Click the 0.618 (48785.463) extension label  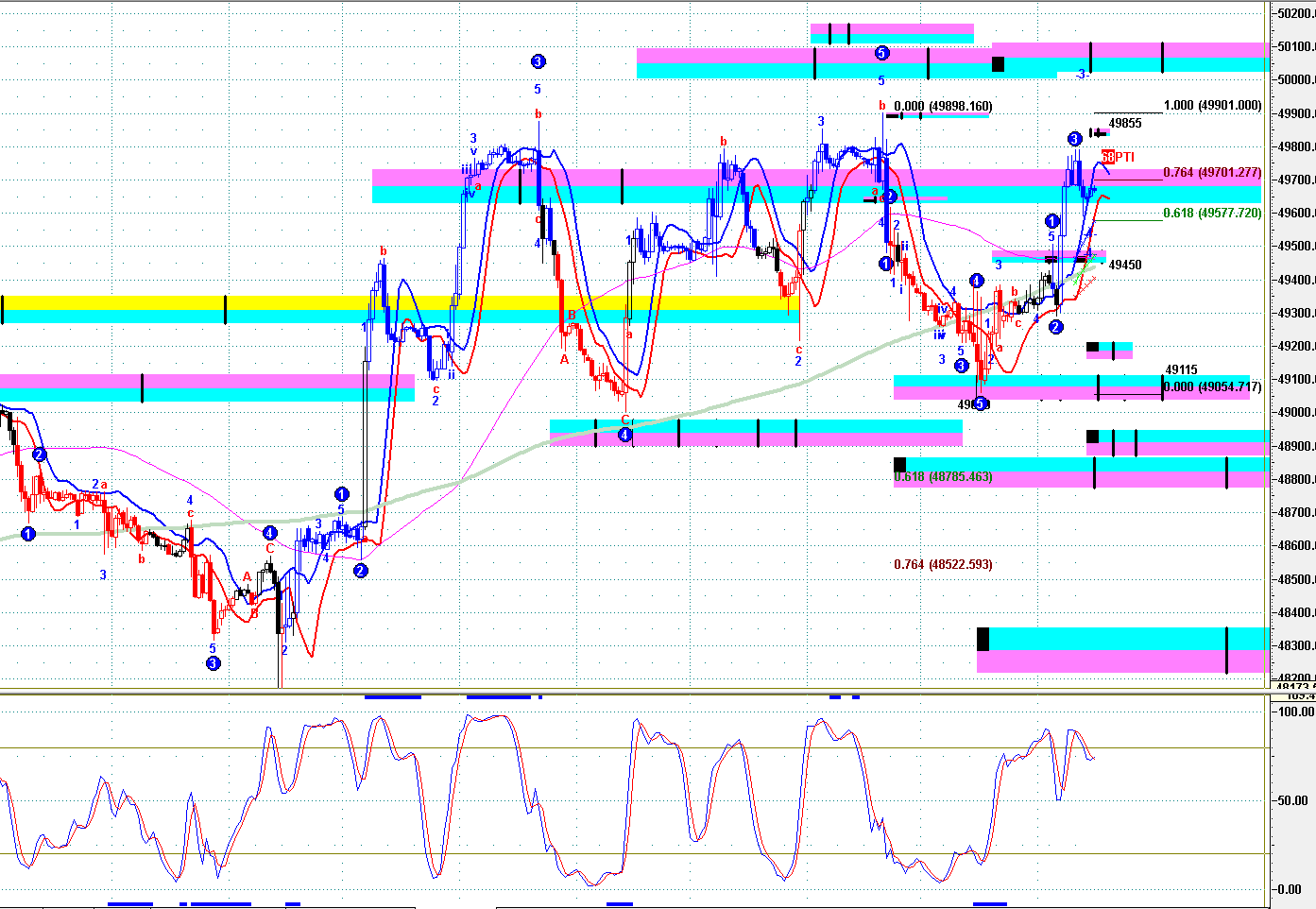[x=943, y=477]
